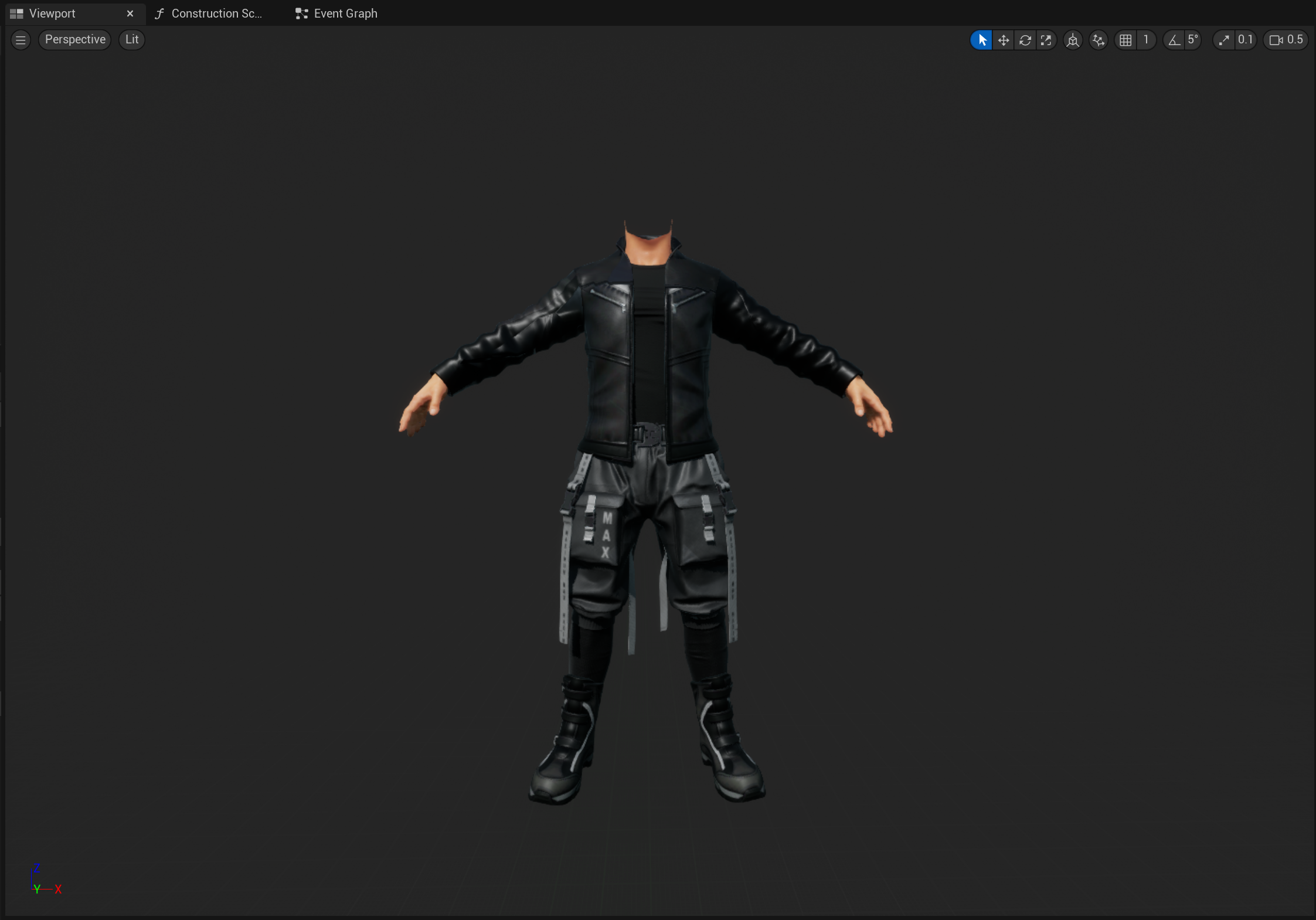The image size is (1316, 920).
Task: Open the surface snapping options
Action: [1099, 40]
